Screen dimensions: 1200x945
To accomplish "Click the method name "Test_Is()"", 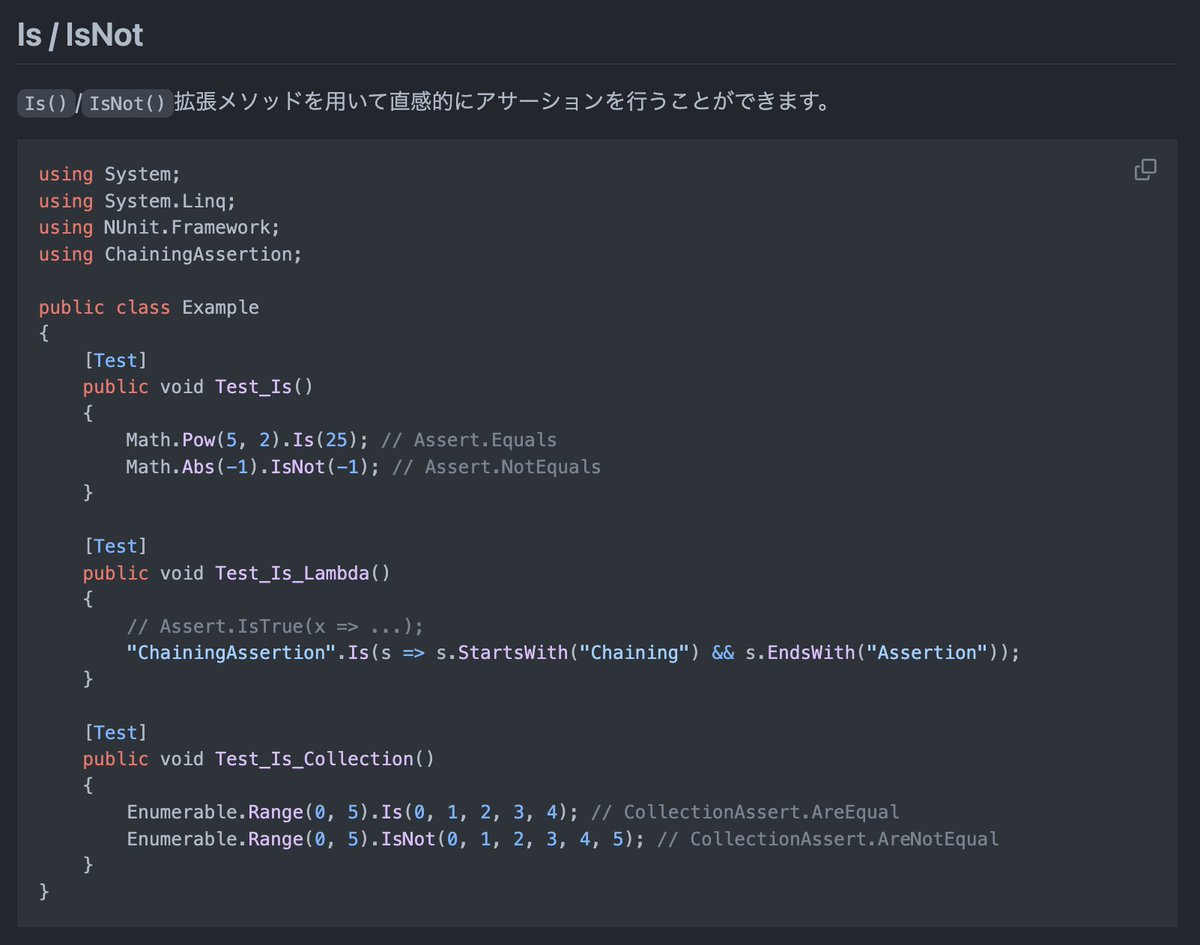I will 264,387.
